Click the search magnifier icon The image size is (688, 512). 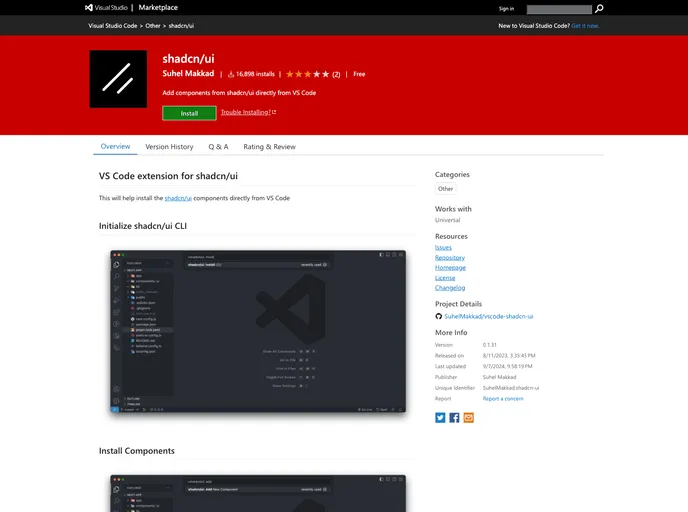[599, 8]
